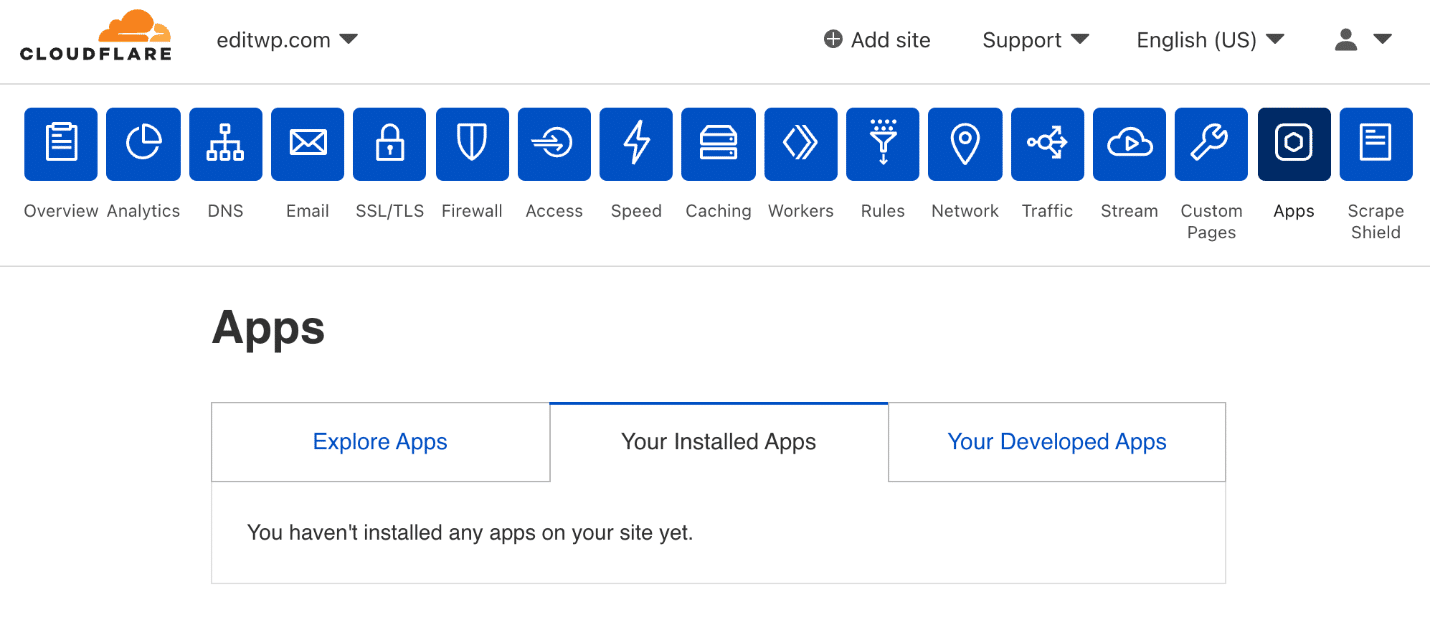Click the Speed lightning bolt icon
The image size is (1430, 643).
point(636,144)
